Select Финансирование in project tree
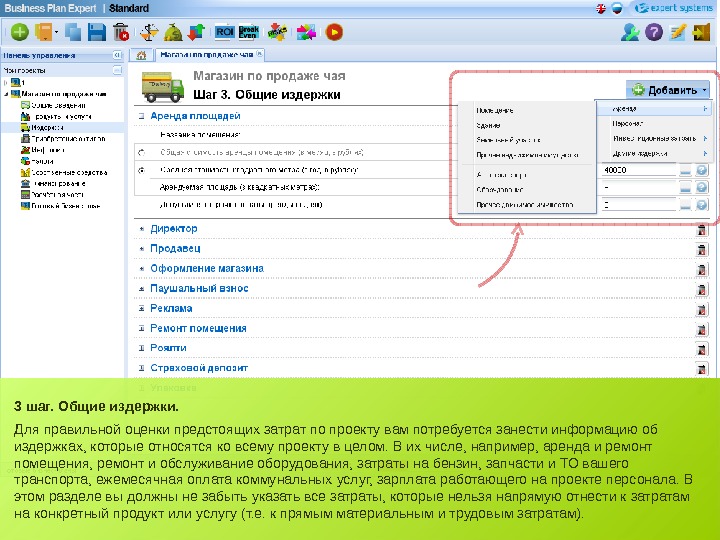720x540 pixels. pos(59,184)
